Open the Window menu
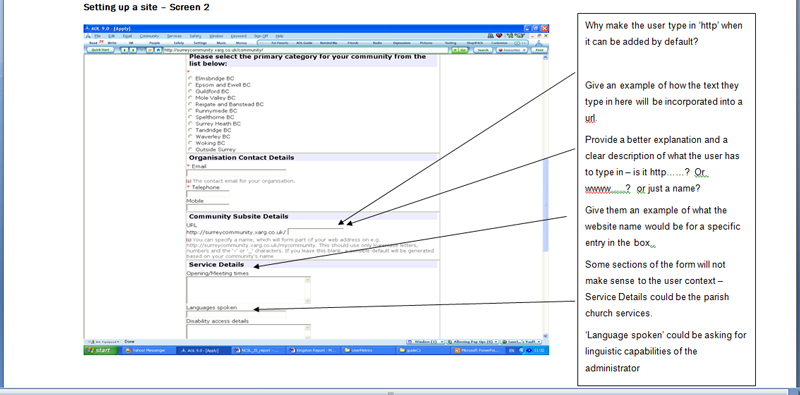The height and width of the screenshot is (395, 800). 216,36
